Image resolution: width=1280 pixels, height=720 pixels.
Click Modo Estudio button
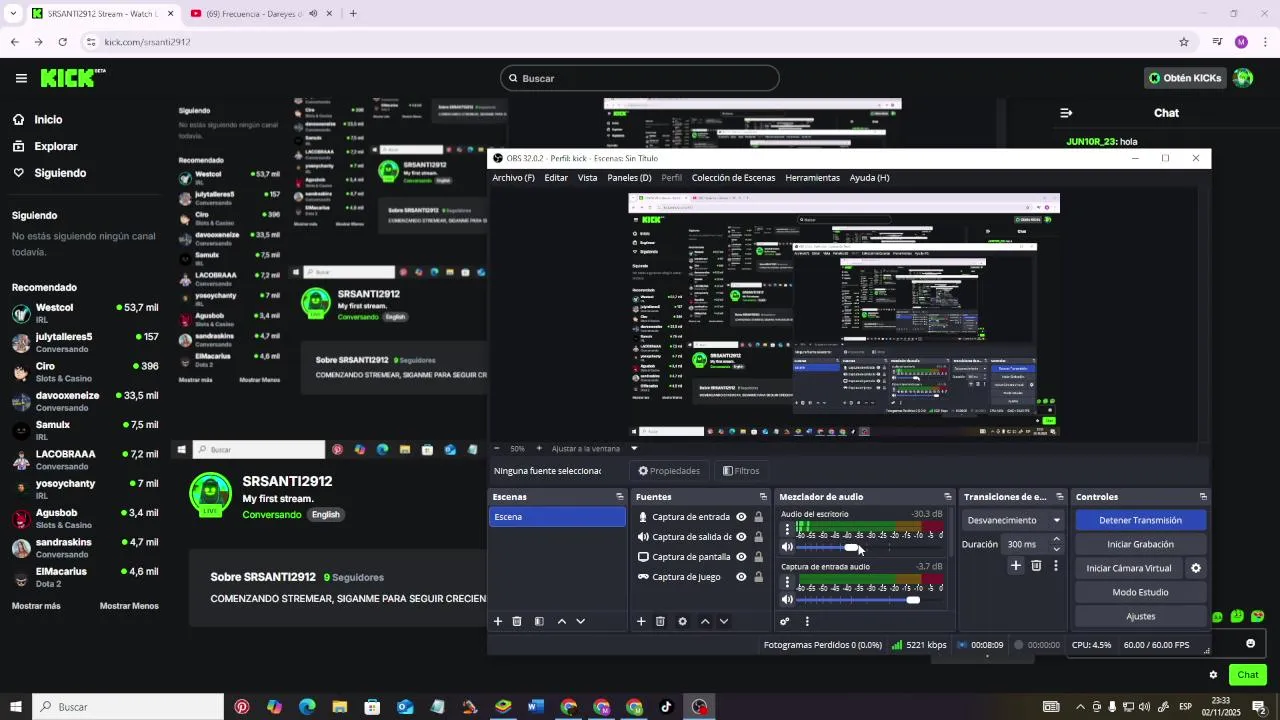(x=1140, y=592)
